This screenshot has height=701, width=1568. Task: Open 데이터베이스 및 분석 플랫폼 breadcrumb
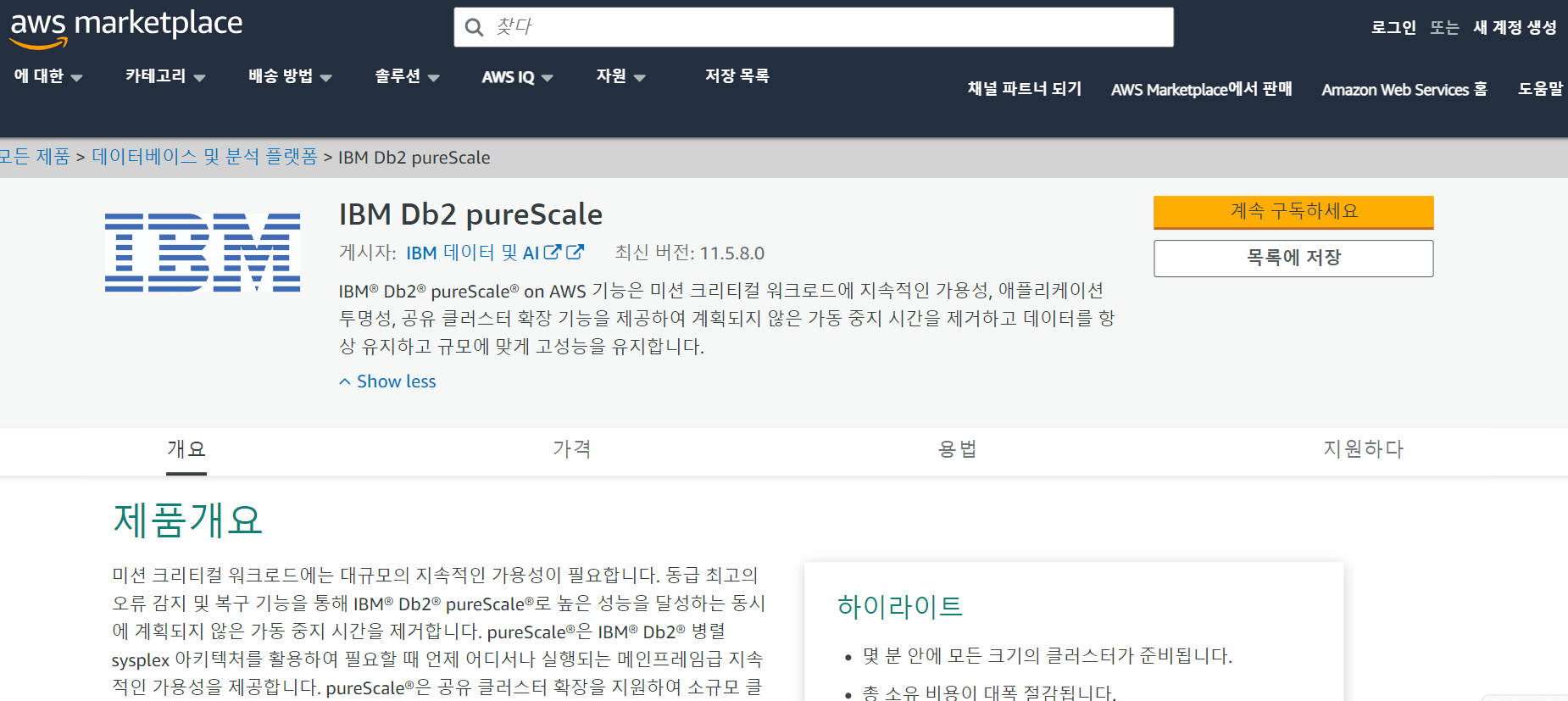204,157
